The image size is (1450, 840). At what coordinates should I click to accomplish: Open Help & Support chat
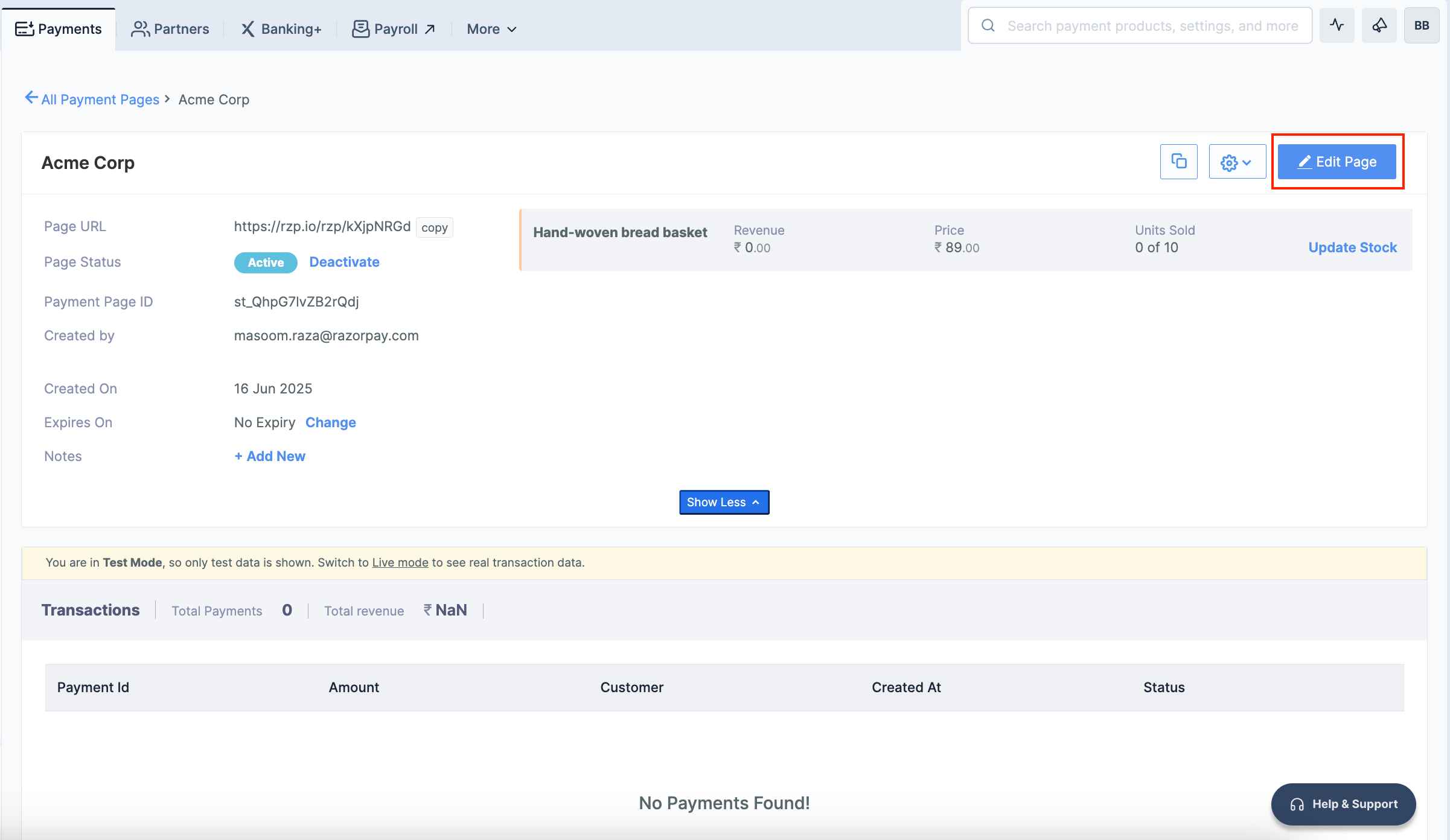[x=1343, y=804]
